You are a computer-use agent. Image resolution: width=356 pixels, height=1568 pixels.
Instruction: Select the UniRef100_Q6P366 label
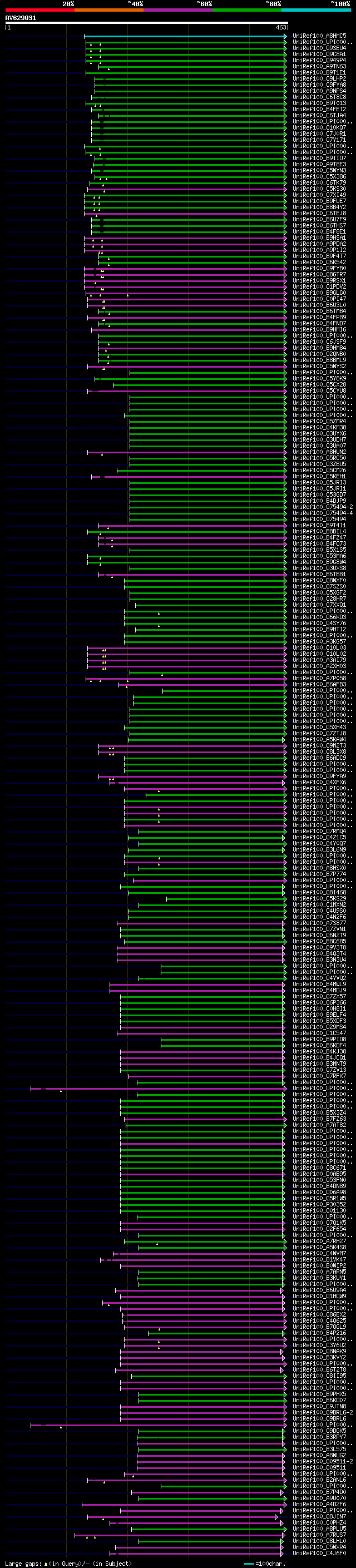(x=319, y=1002)
